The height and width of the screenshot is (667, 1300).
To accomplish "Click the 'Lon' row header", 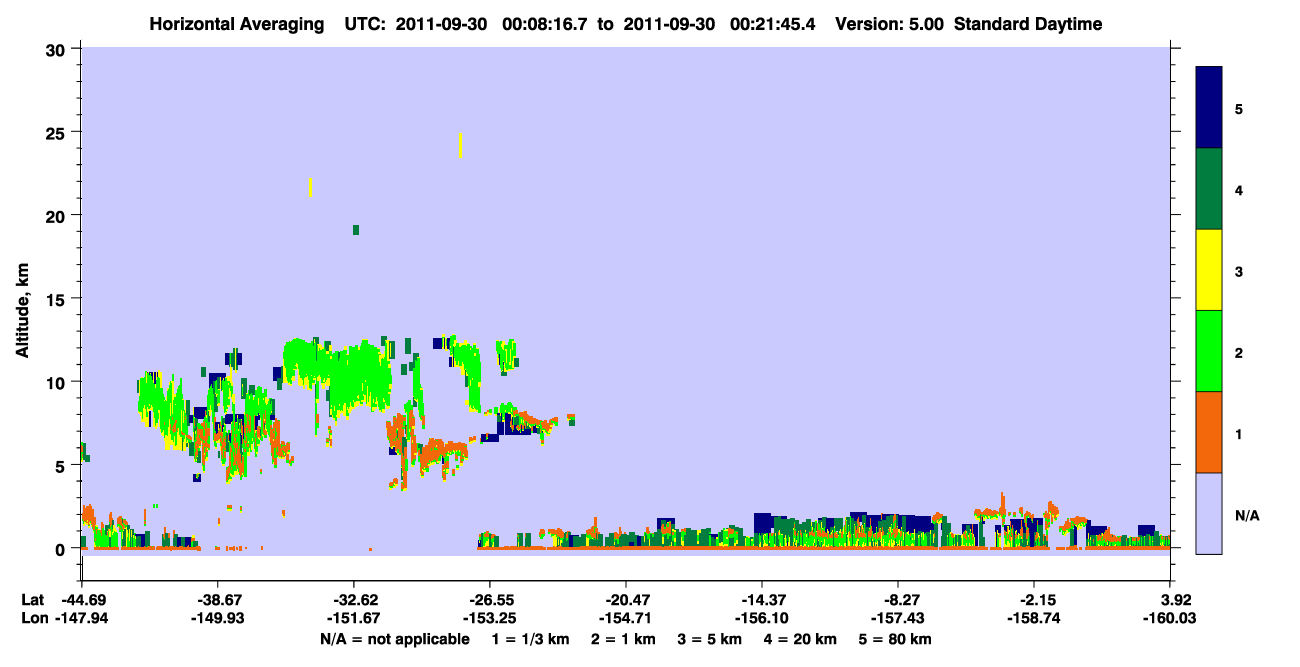I will click(34, 619).
